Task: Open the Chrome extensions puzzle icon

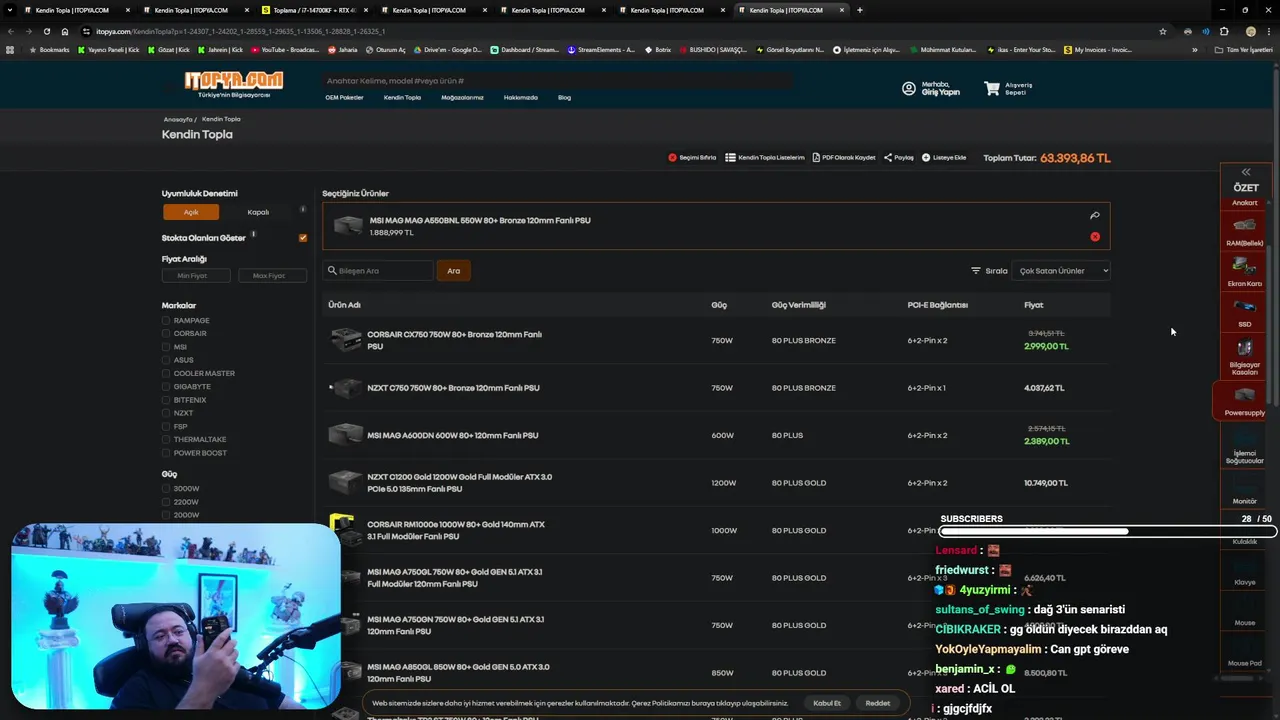Action: coord(1224,31)
